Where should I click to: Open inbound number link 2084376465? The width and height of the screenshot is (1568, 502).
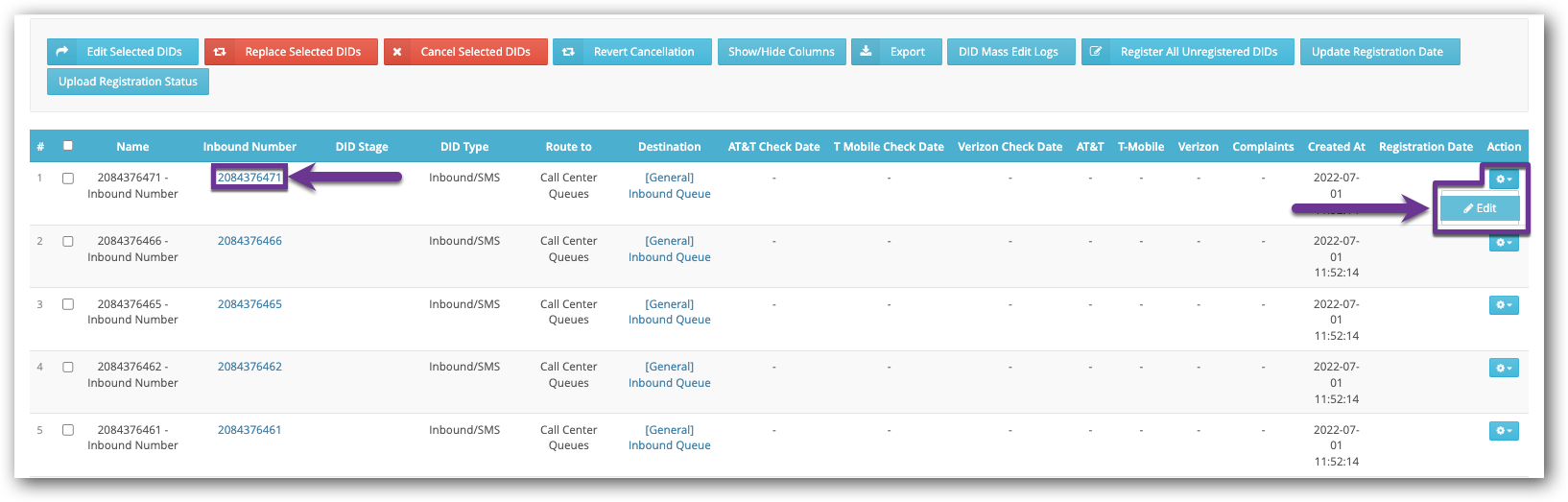pos(249,304)
